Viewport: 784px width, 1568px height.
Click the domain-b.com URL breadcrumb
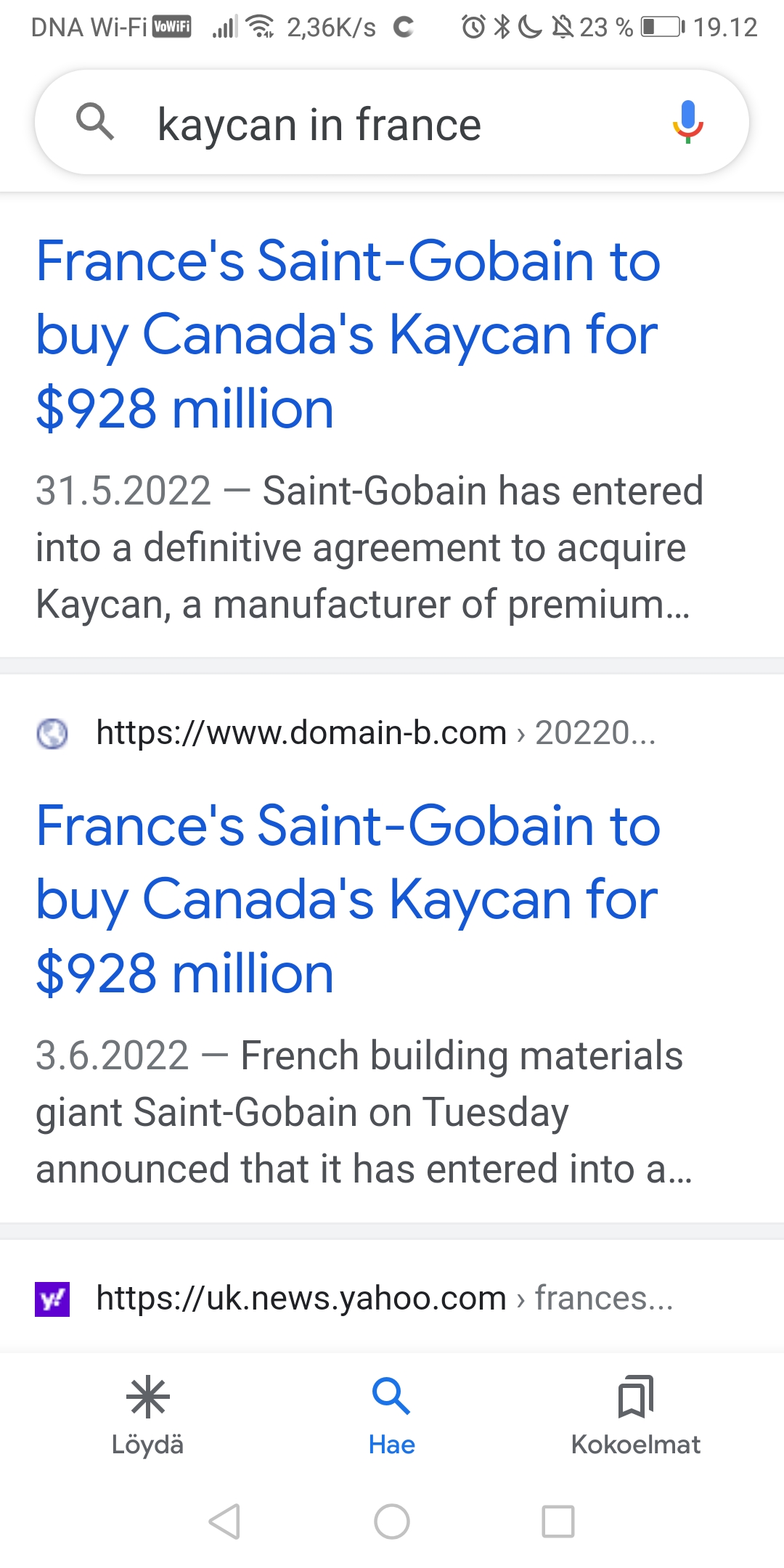coord(375,733)
